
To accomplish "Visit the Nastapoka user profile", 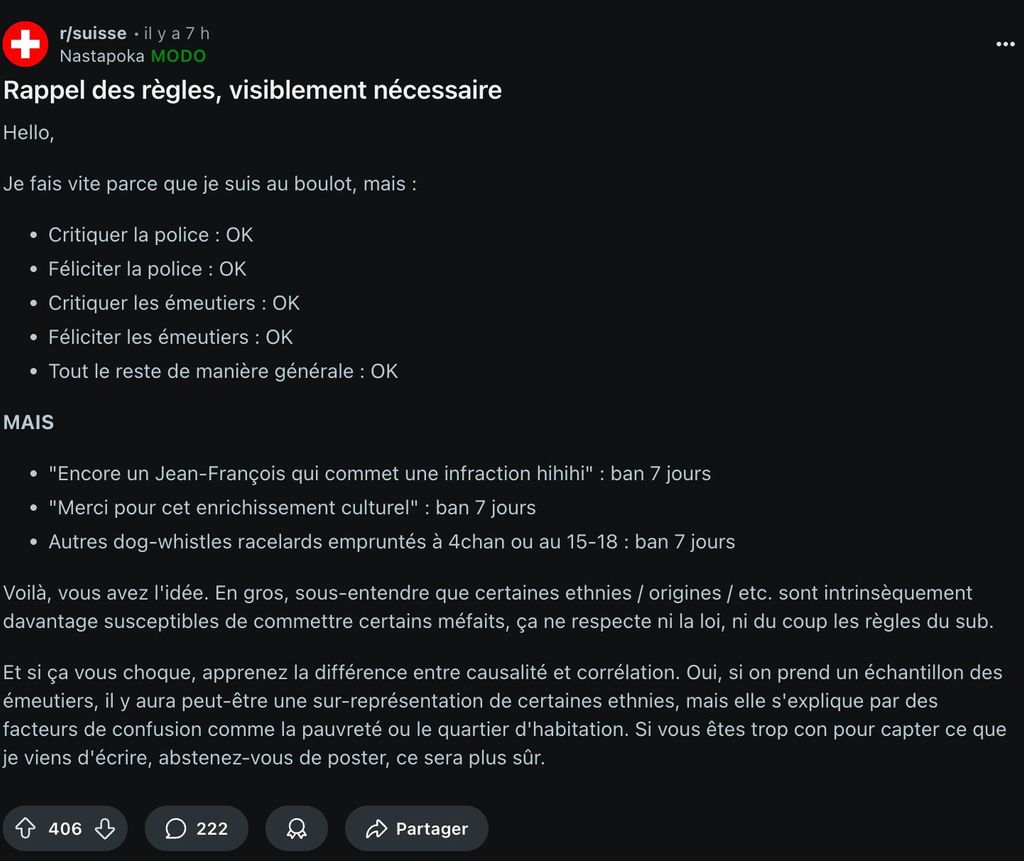I will pos(102,56).
